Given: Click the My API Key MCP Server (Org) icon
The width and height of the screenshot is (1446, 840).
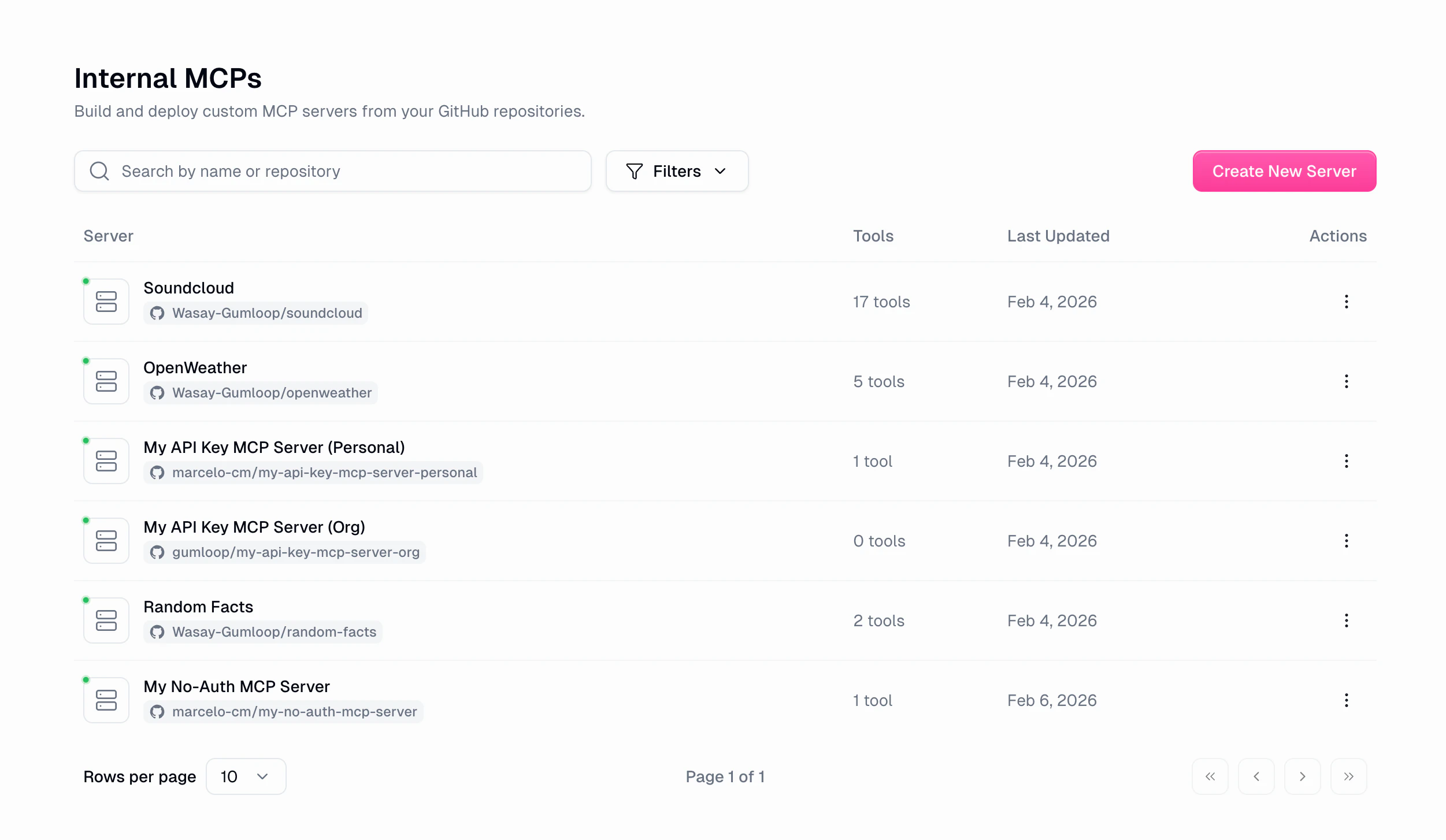Looking at the screenshot, I should point(106,541).
